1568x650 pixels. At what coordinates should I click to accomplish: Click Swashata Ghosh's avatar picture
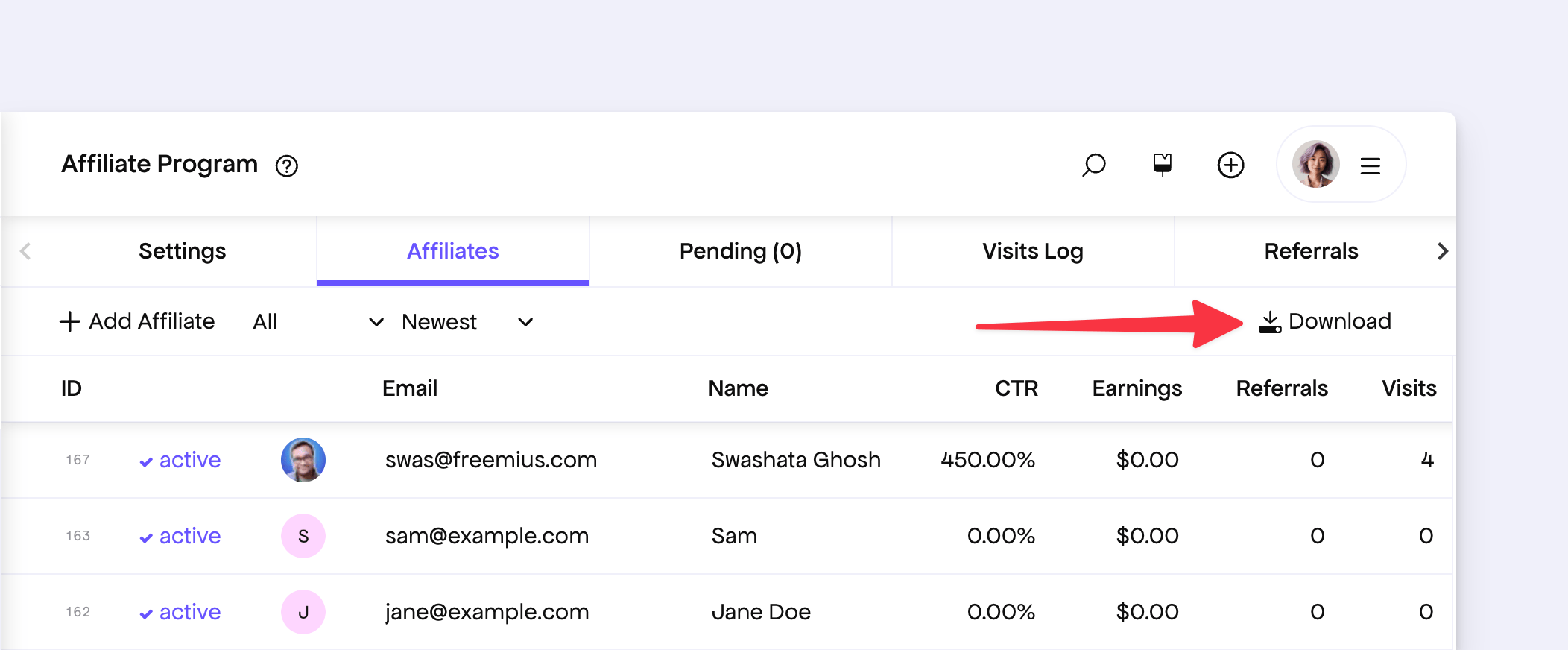pyautogui.click(x=303, y=460)
